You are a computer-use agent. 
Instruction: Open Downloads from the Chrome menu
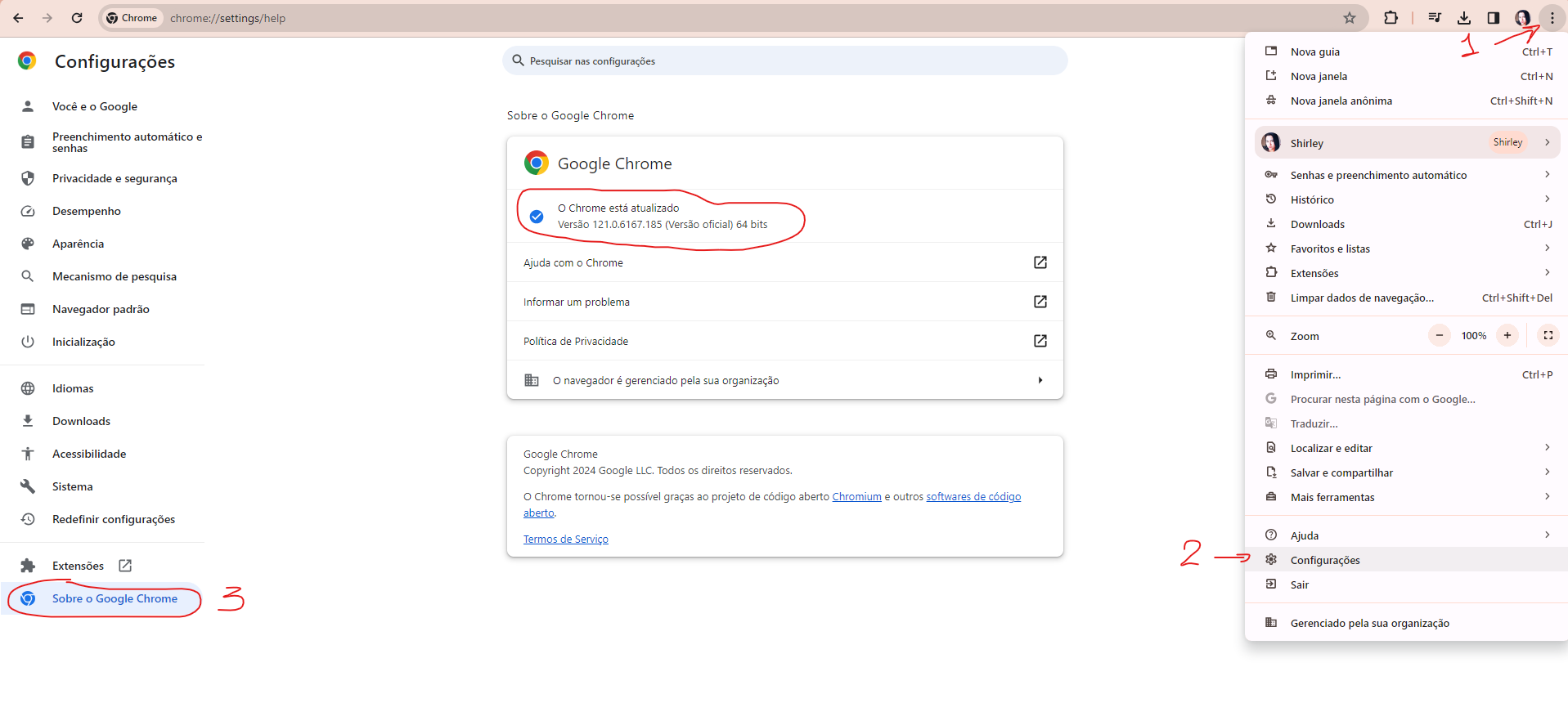1406,224
